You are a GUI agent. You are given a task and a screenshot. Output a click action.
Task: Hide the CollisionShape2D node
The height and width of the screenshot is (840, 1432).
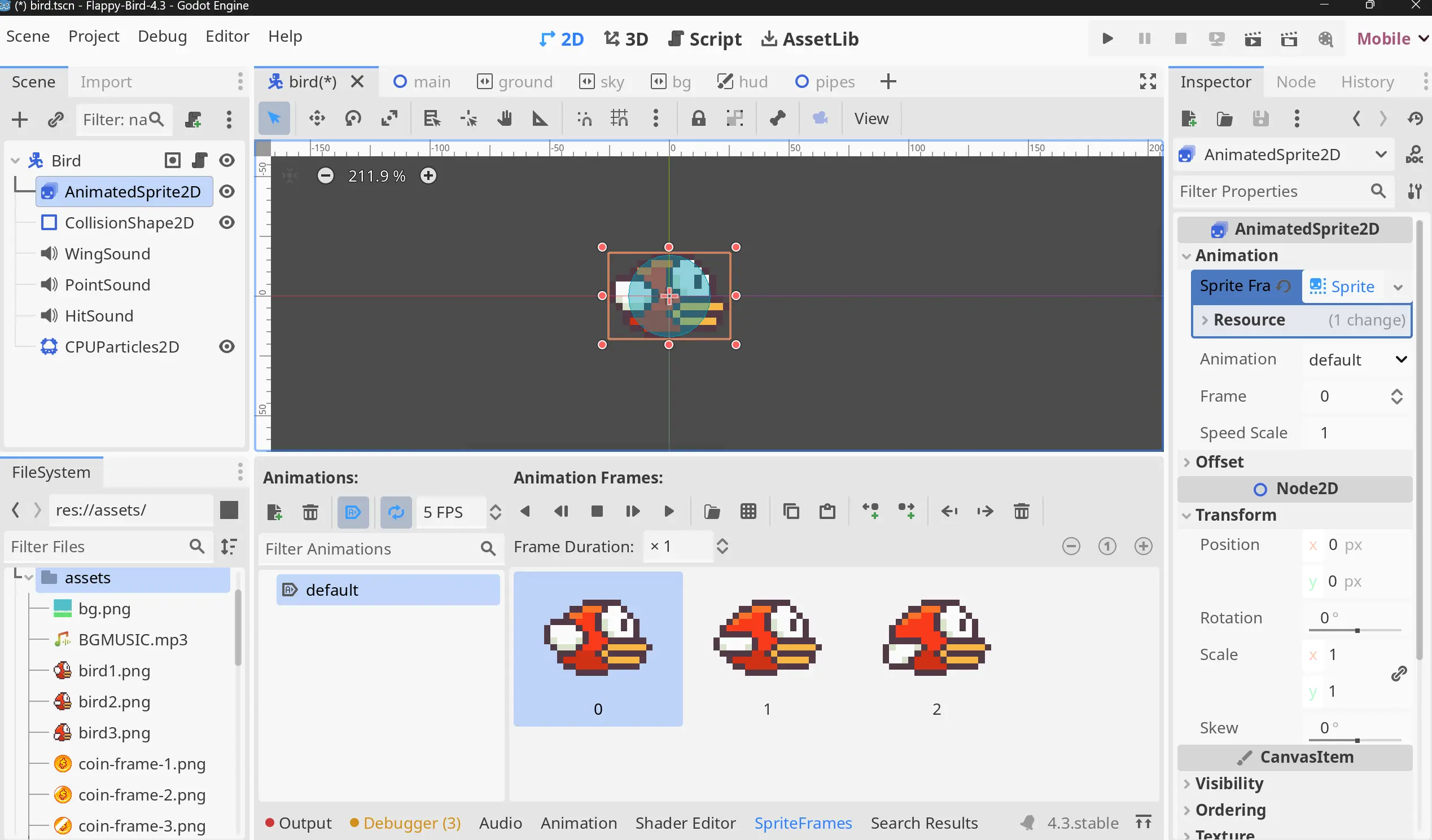coord(227,223)
